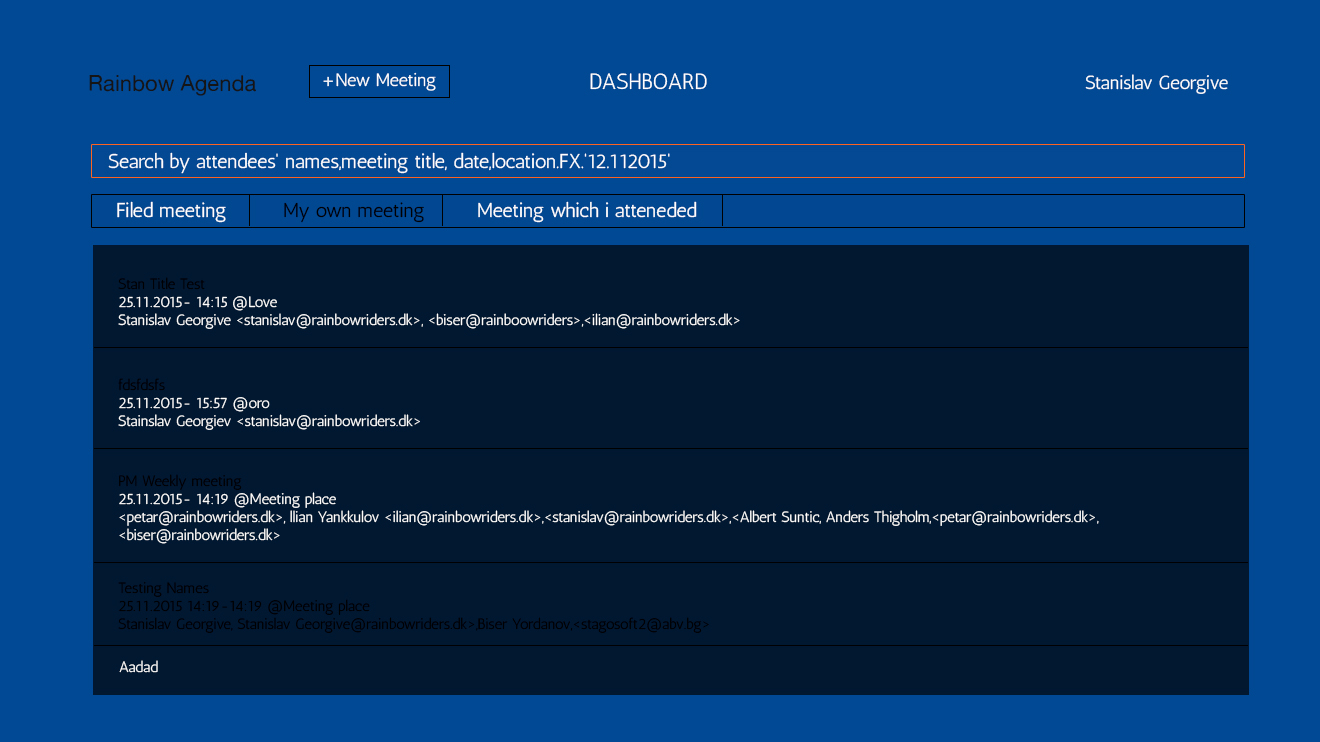
Task: Open the PM Weekly meeting title
Action: (x=180, y=481)
